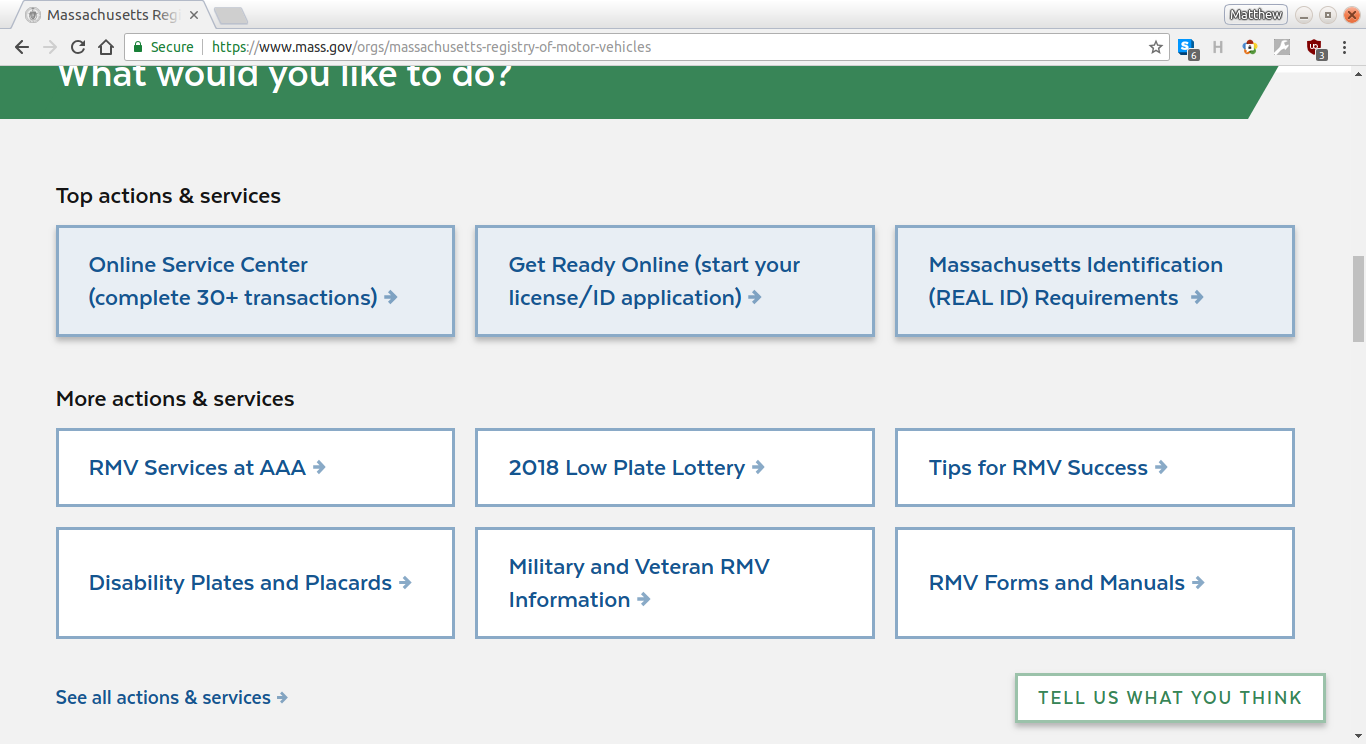
Task: Open RMV Forms and Manuals
Action: 1095,583
